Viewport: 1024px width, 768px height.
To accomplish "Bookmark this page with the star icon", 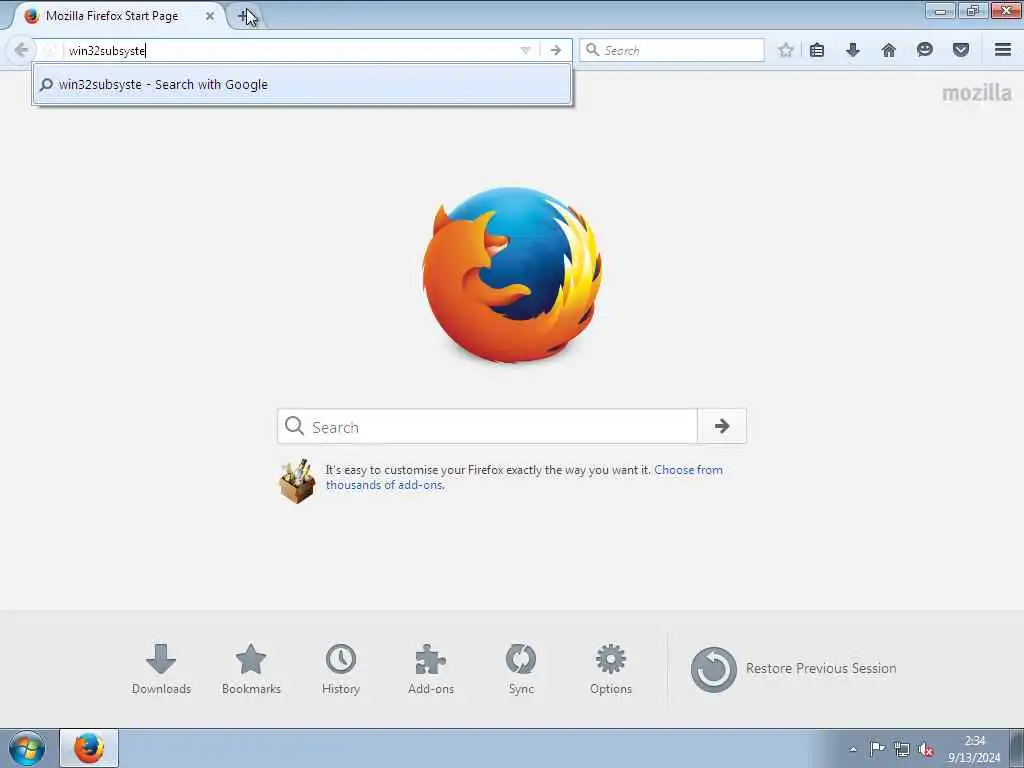I will (786, 50).
